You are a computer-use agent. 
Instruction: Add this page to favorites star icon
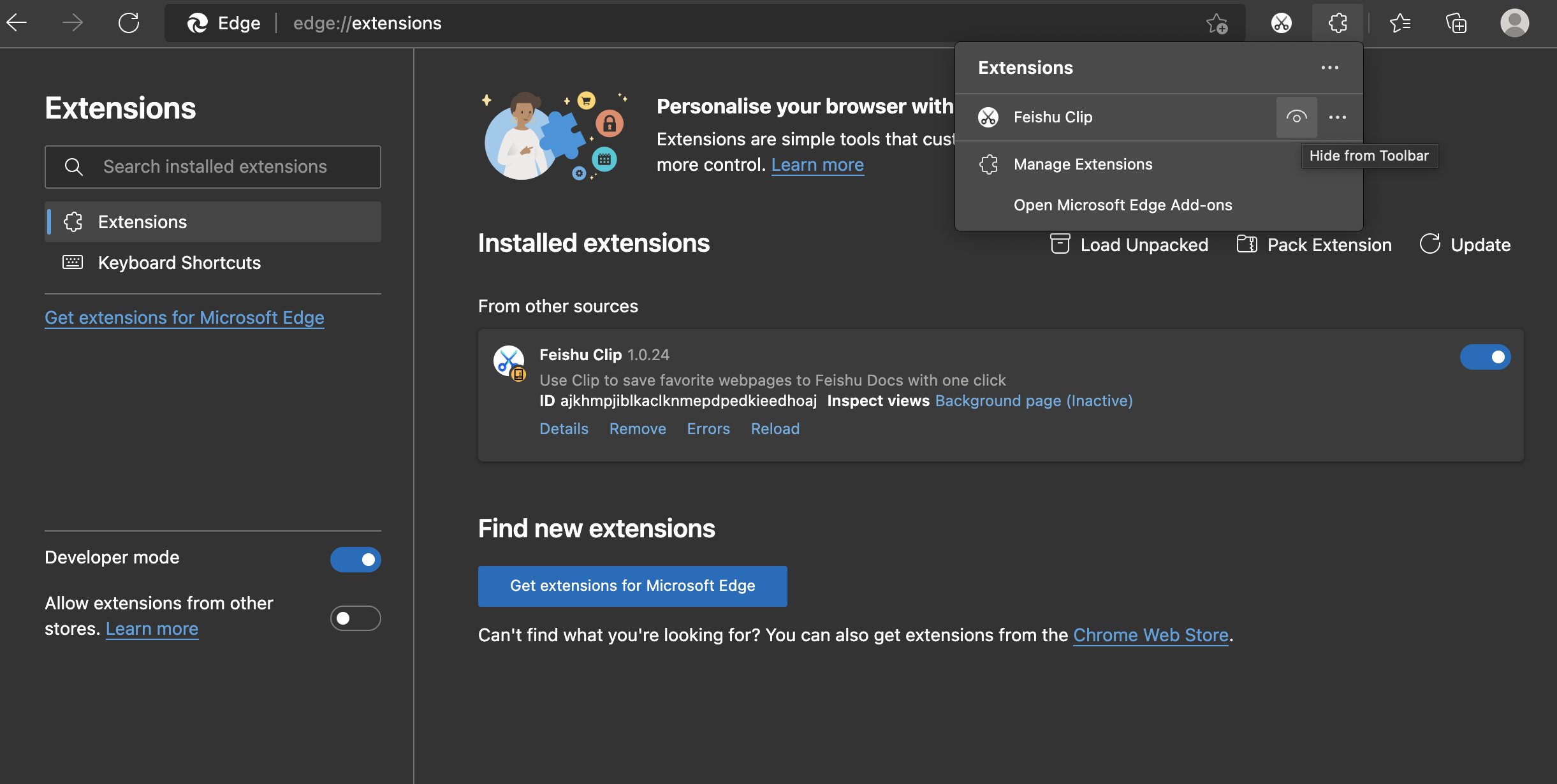[1217, 24]
